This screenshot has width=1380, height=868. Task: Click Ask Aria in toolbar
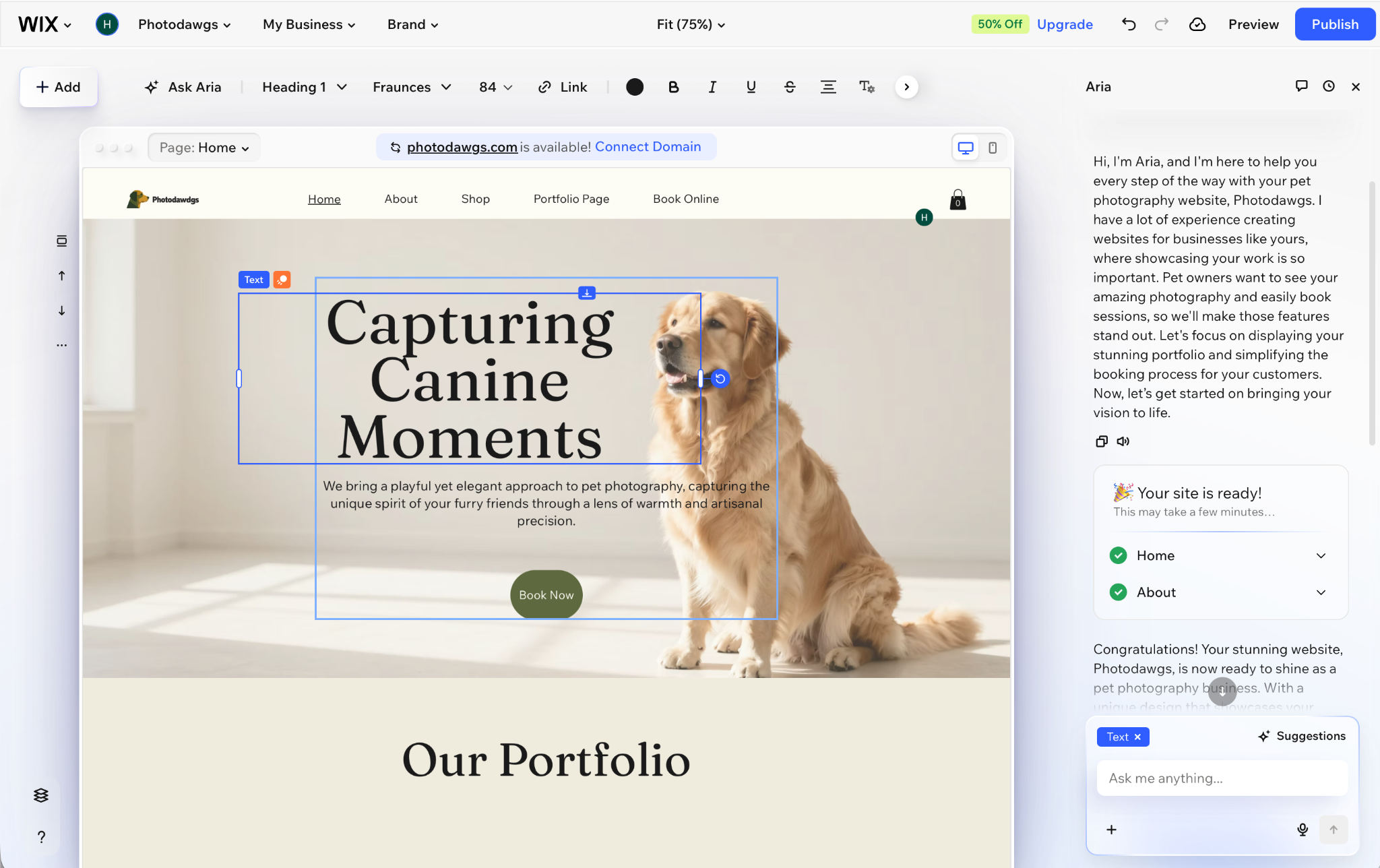(183, 87)
